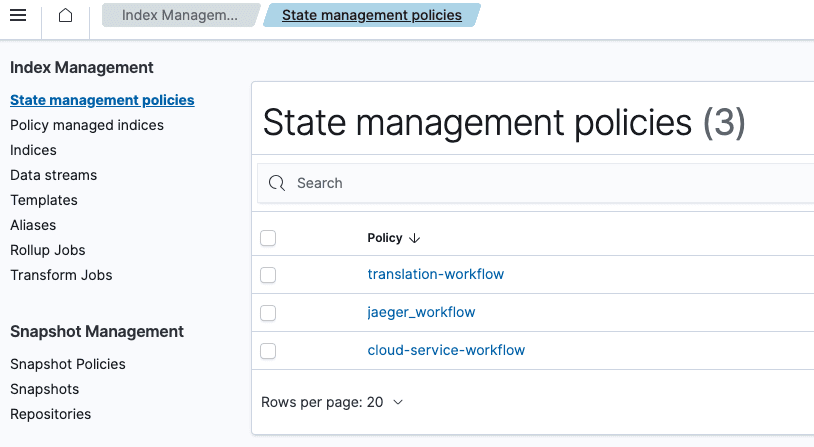Tick the cloud-service-workflow row checkbox
814x447 pixels.
(x=268, y=350)
